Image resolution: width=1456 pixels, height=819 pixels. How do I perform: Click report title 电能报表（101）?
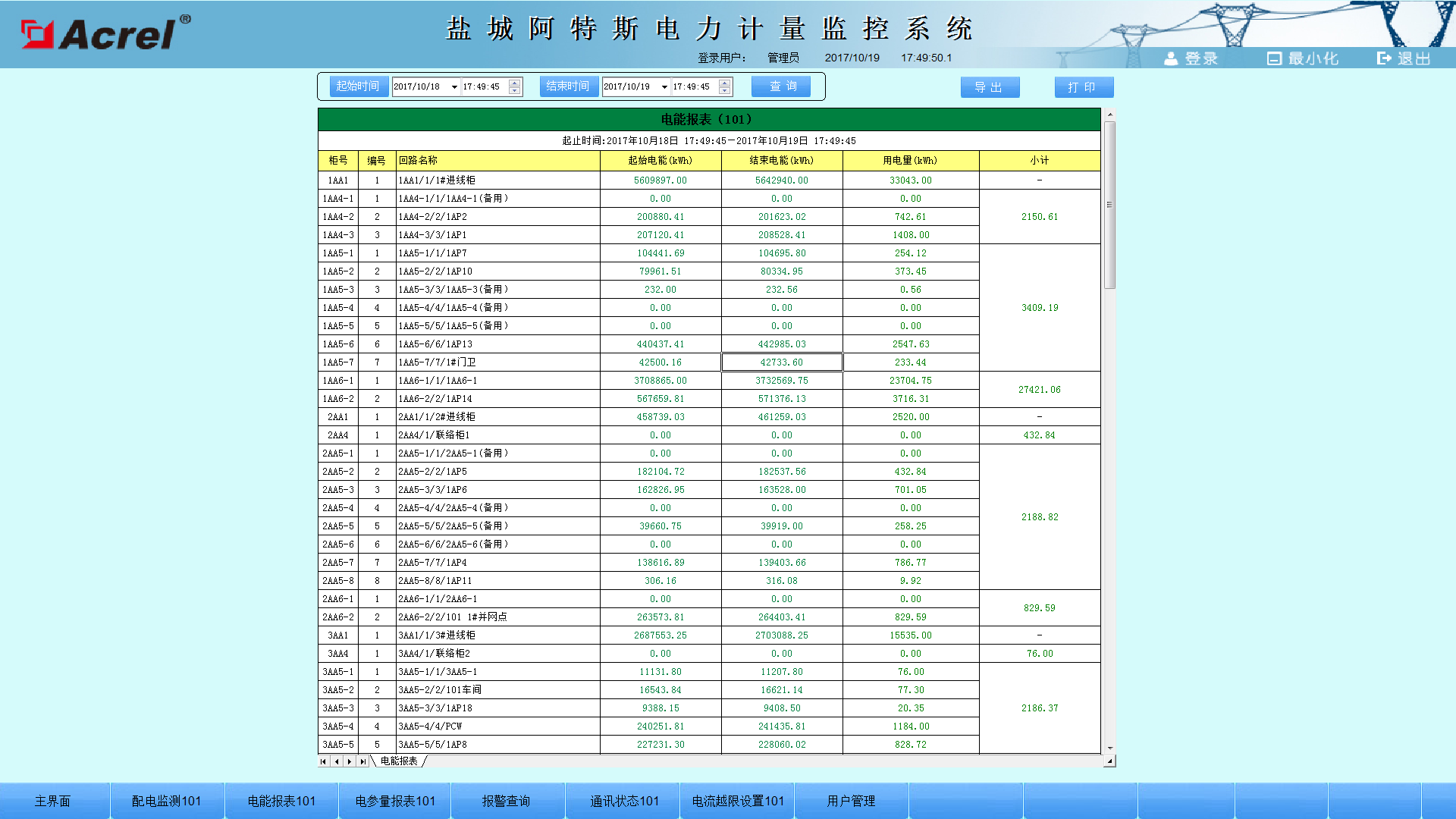(709, 120)
